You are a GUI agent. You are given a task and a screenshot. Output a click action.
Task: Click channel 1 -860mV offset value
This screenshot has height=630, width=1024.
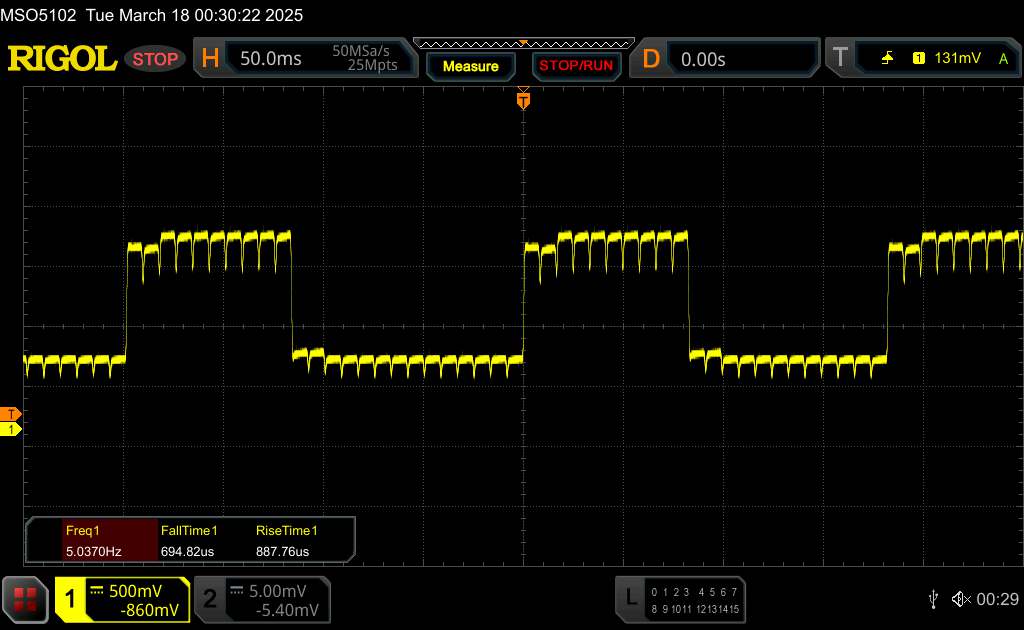coord(150,610)
